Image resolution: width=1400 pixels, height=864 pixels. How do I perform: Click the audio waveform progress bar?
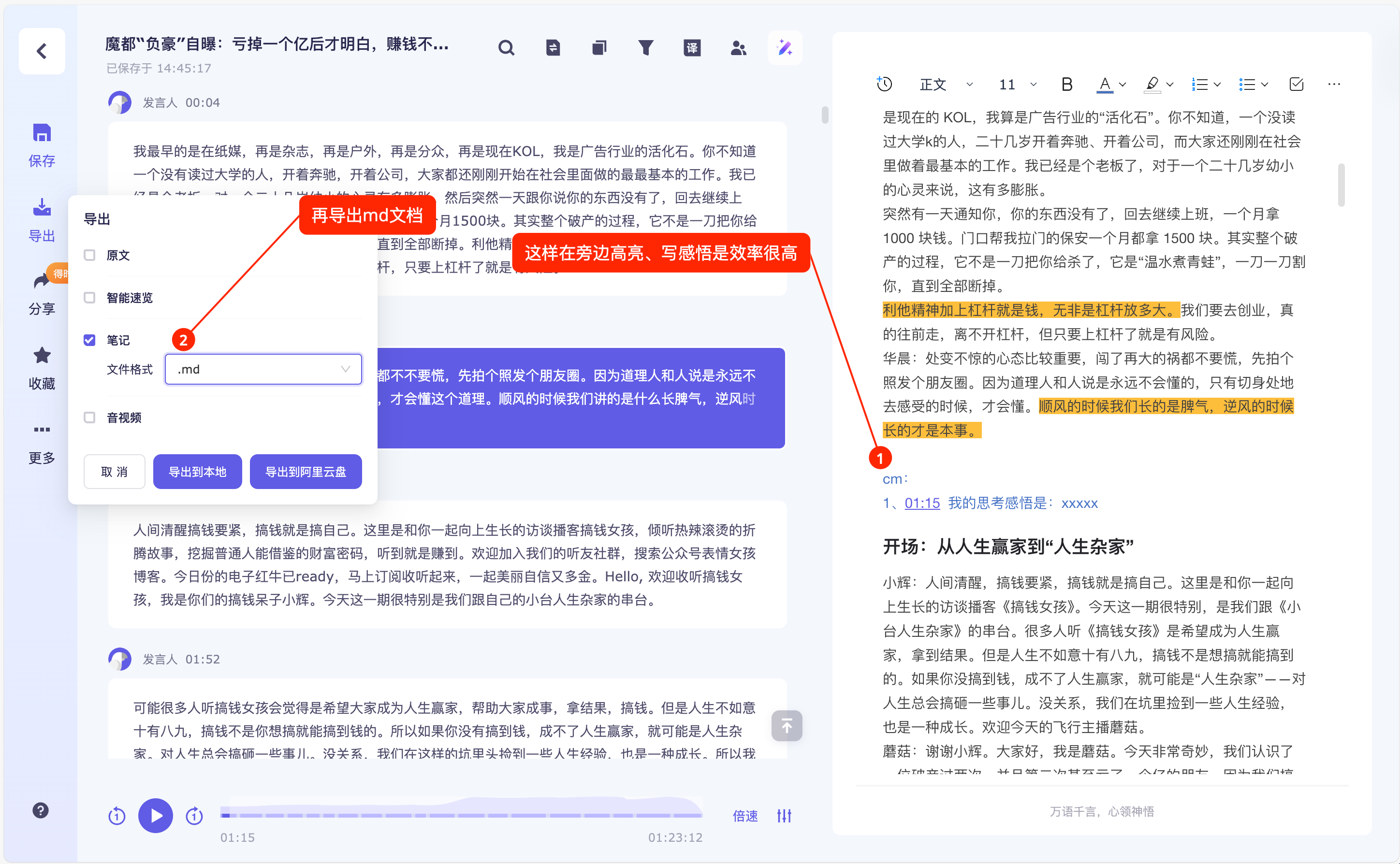coord(461,814)
